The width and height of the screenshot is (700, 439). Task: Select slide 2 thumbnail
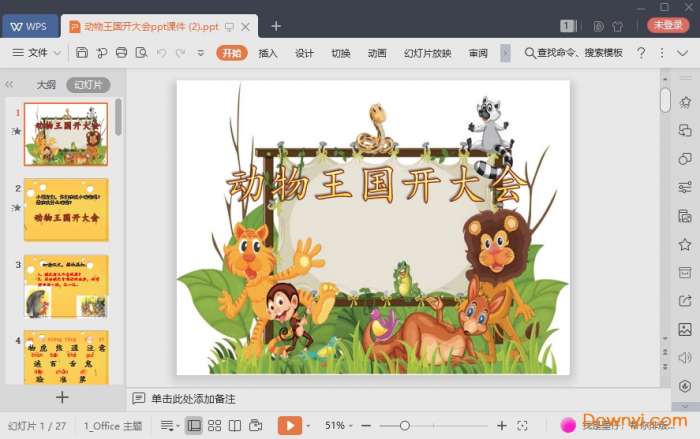point(66,210)
